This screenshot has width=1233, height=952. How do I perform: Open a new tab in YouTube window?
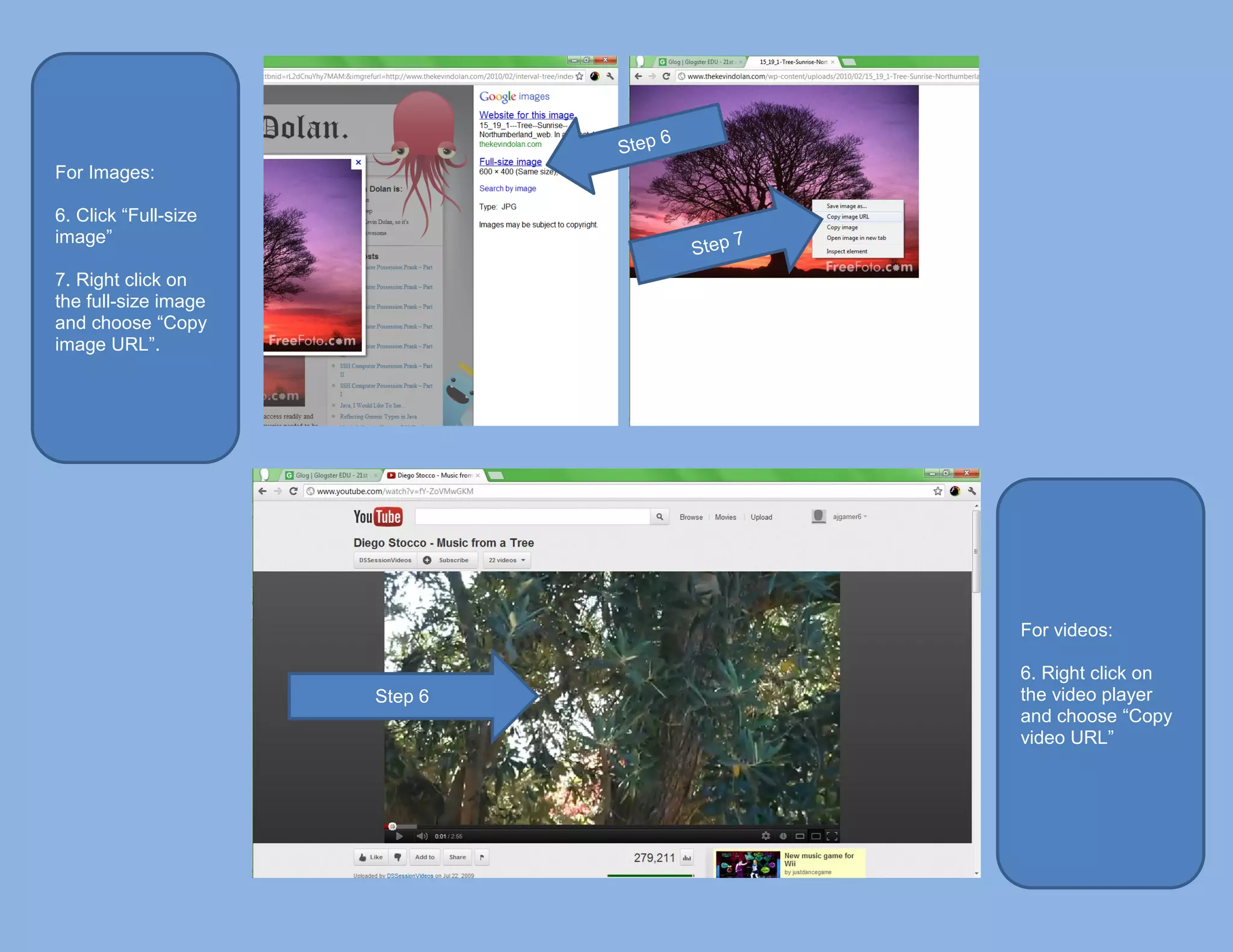[495, 475]
